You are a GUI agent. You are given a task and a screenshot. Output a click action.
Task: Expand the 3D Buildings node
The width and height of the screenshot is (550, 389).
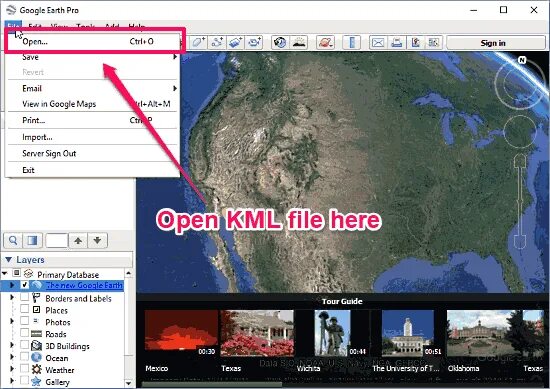(x=12, y=345)
